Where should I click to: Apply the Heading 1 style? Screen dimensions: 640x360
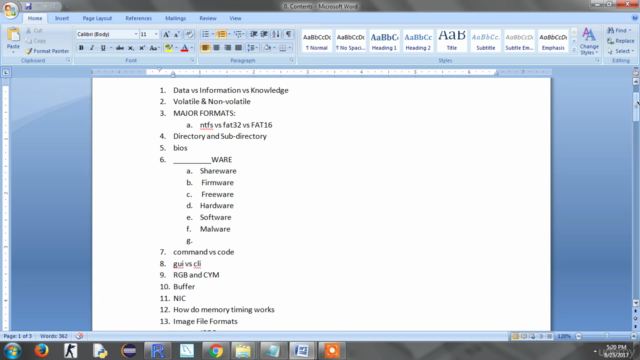(x=384, y=40)
